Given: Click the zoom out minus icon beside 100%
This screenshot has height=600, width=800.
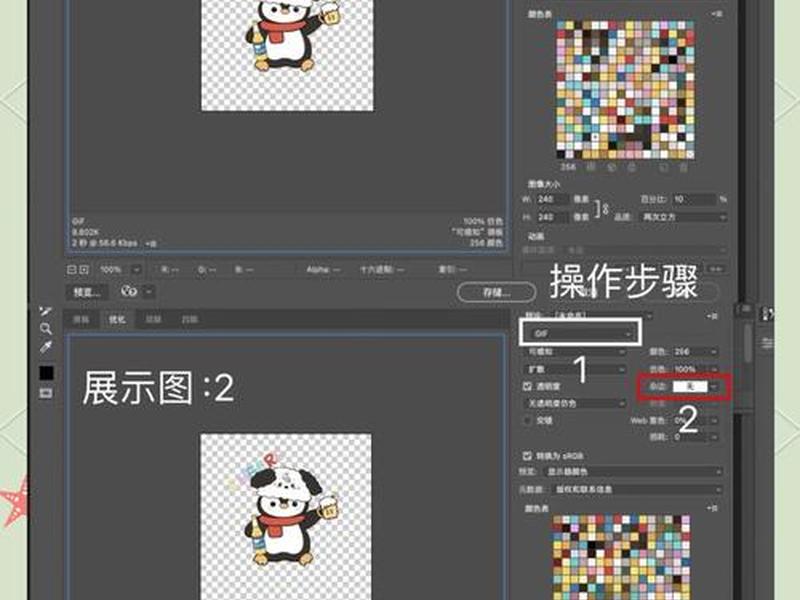Looking at the screenshot, I should click(72, 269).
